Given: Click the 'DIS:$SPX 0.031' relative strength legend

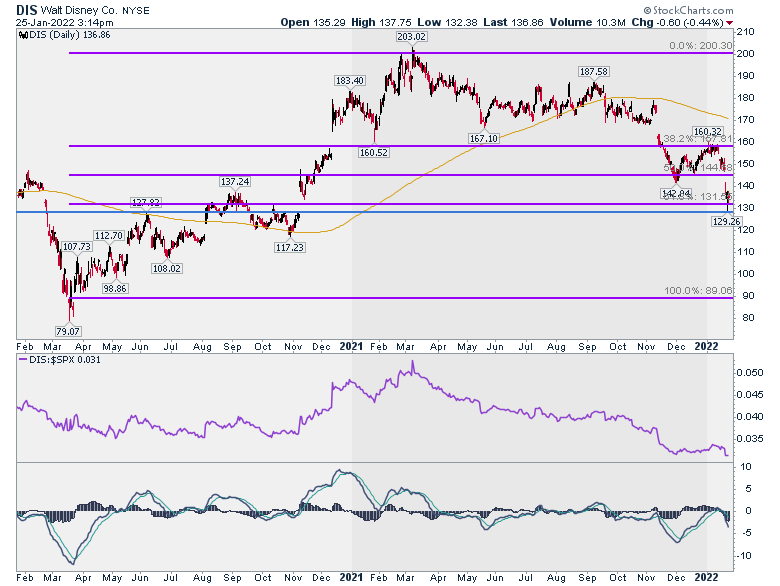Looking at the screenshot, I should pos(60,360).
